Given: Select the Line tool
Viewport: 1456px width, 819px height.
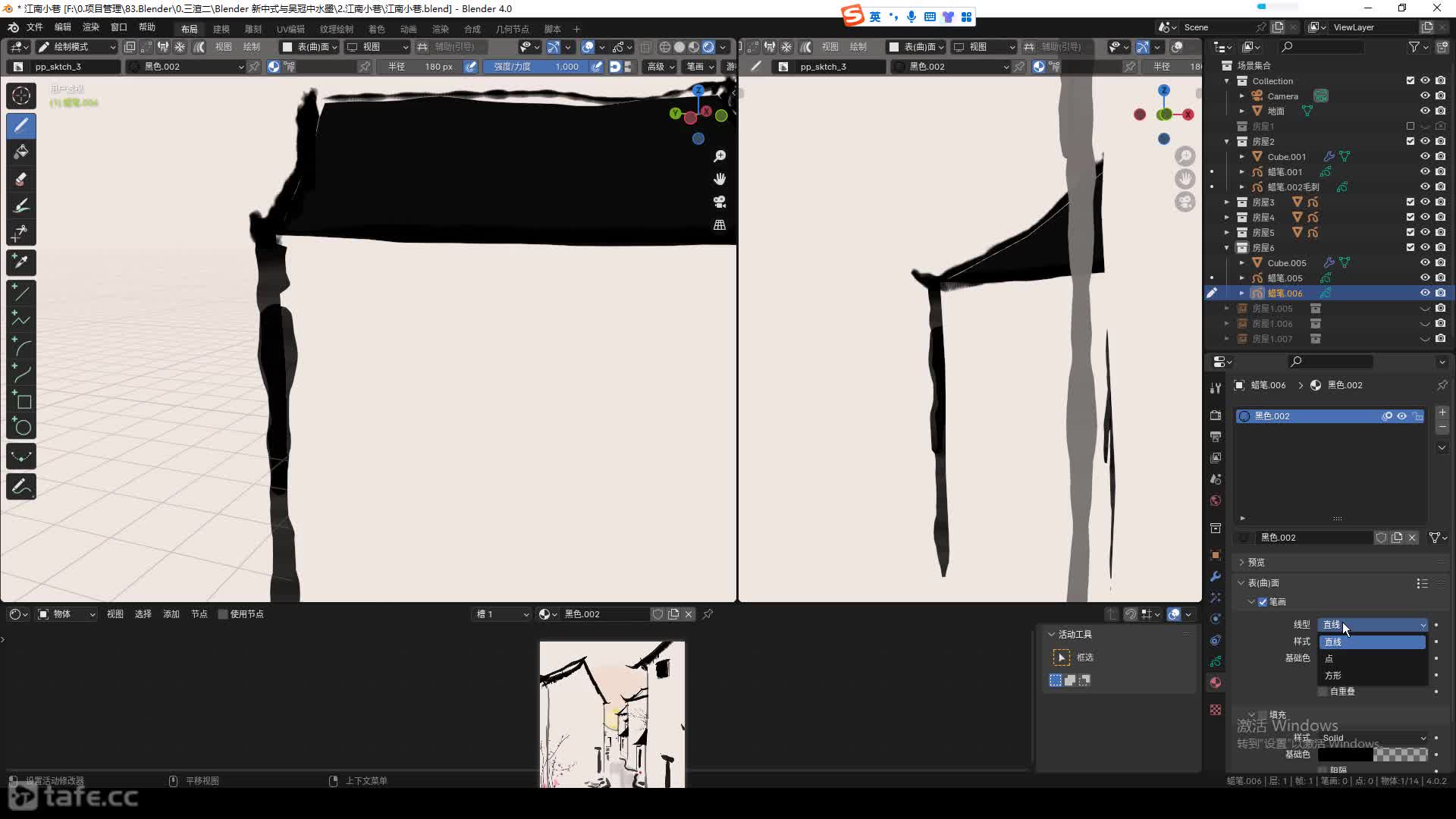Looking at the screenshot, I should click(21, 292).
